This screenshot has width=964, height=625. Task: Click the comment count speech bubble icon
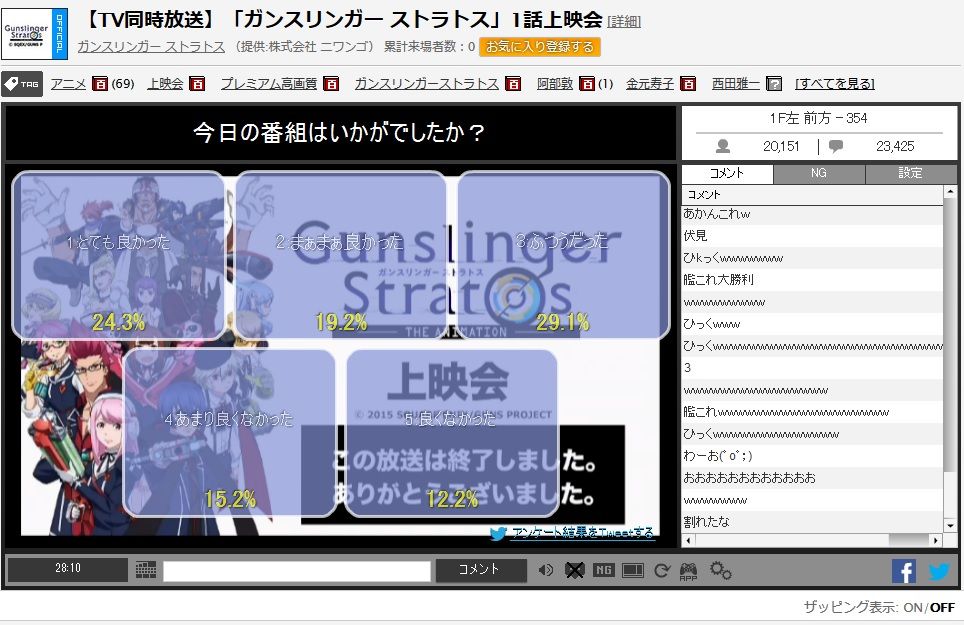click(x=836, y=146)
